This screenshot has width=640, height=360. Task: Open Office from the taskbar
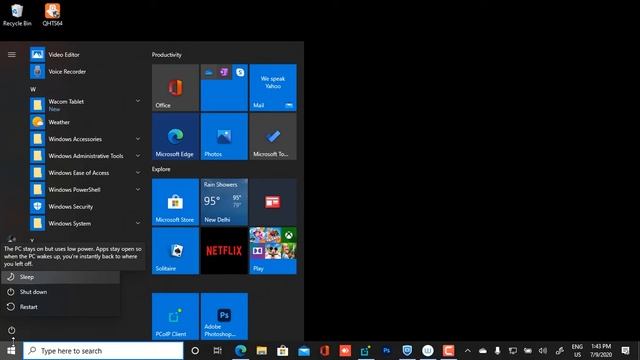coord(324,351)
